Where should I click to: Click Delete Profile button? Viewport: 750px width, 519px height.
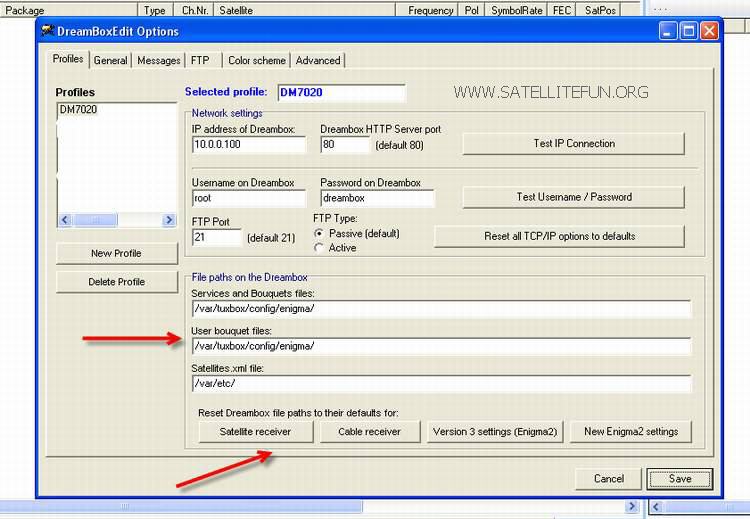point(117,282)
